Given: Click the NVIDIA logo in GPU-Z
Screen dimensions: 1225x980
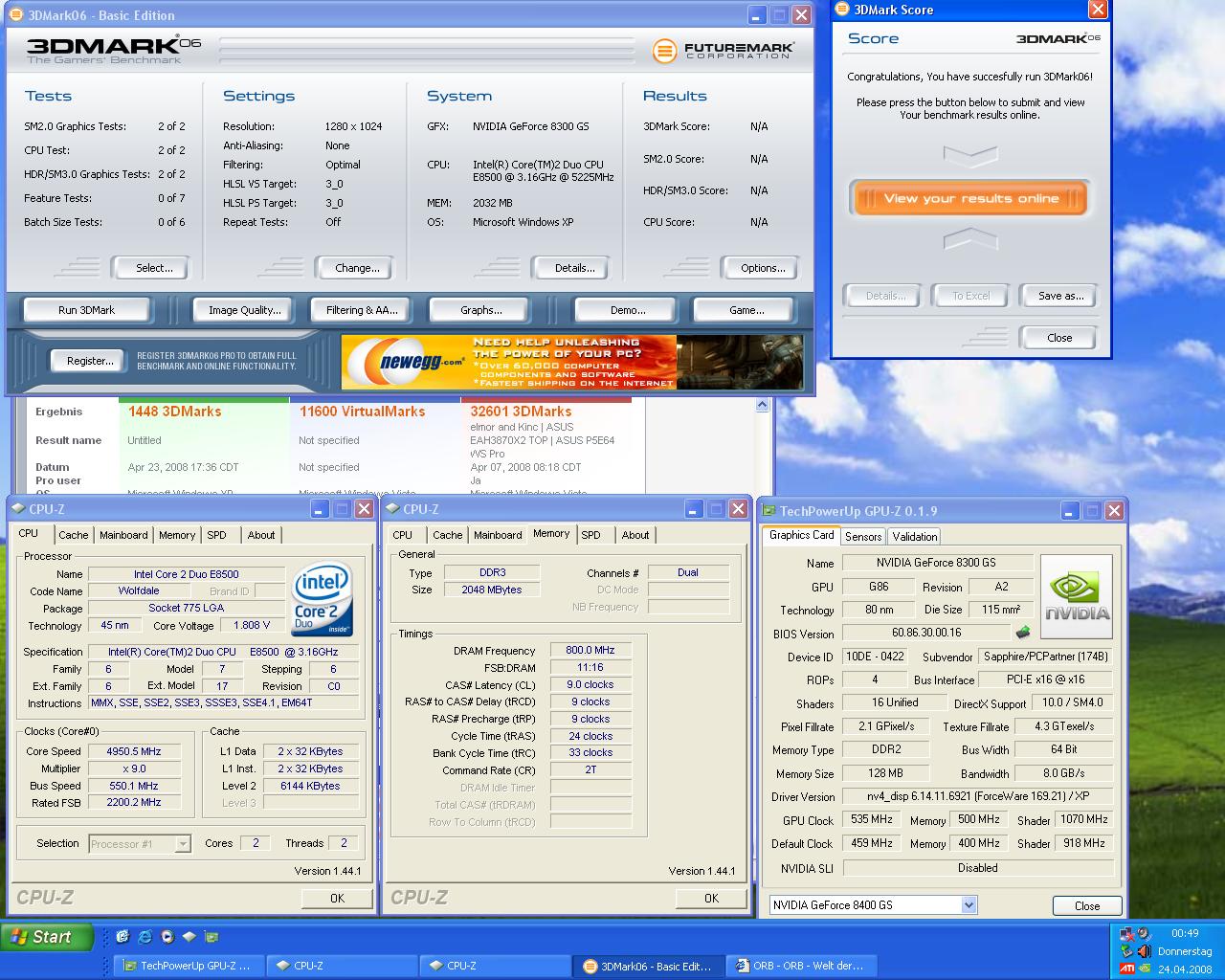Looking at the screenshot, I should 1077,599.
